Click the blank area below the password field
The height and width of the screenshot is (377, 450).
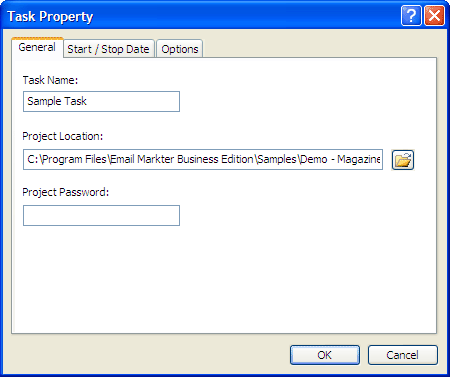click(223, 280)
